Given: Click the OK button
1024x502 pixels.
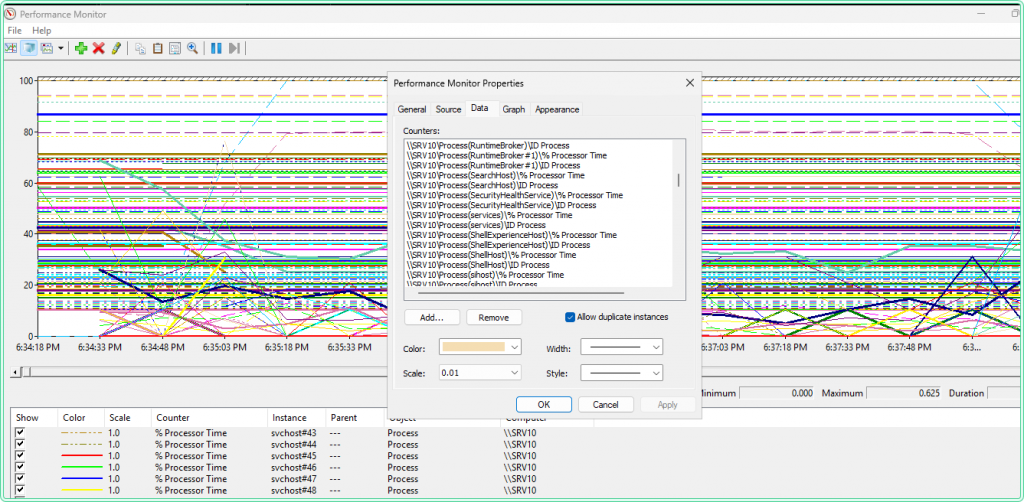Looking at the screenshot, I should coord(544,405).
